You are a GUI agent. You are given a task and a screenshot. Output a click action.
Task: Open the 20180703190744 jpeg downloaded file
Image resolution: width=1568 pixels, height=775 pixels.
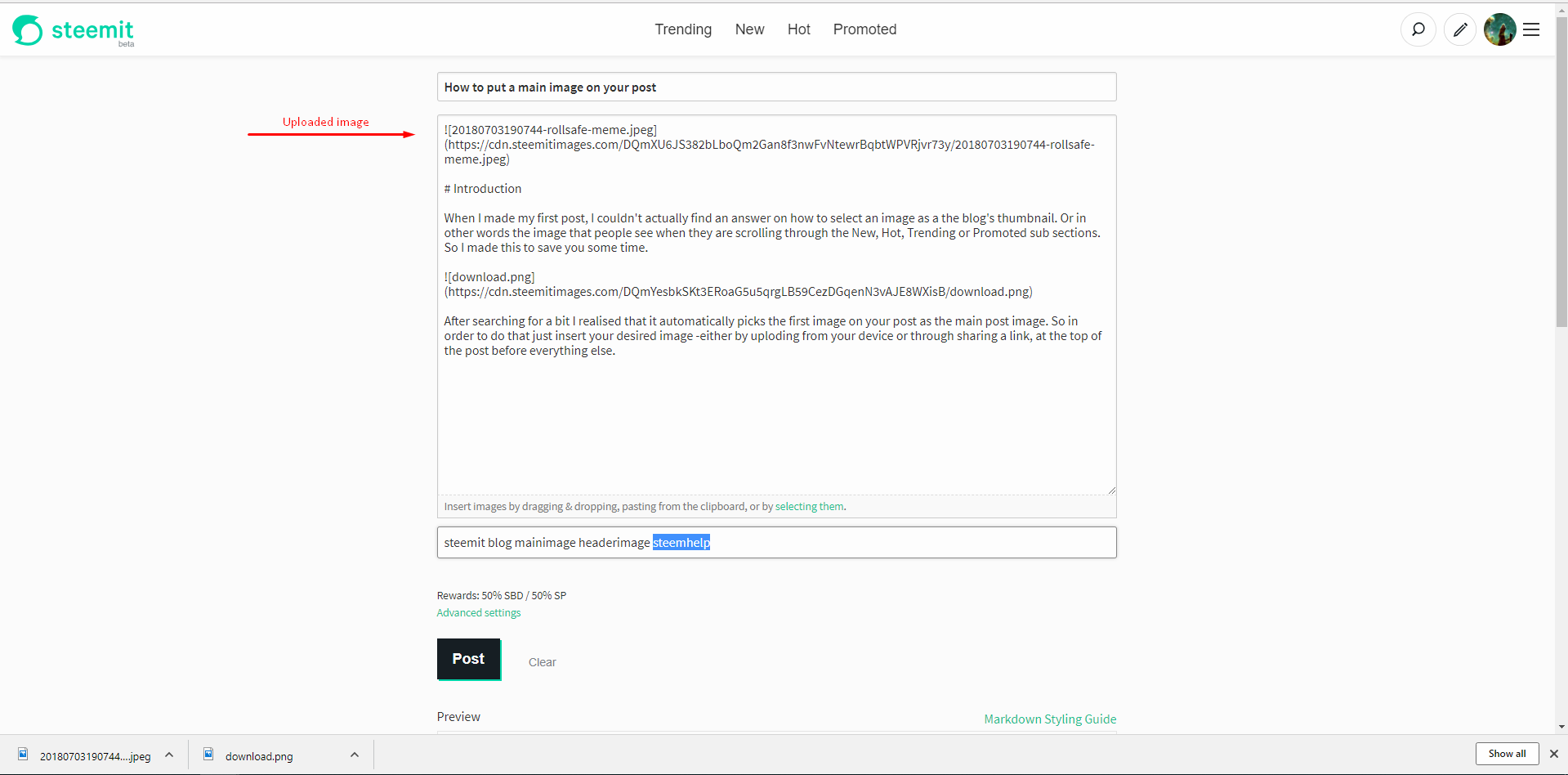click(x=96, y=757)
